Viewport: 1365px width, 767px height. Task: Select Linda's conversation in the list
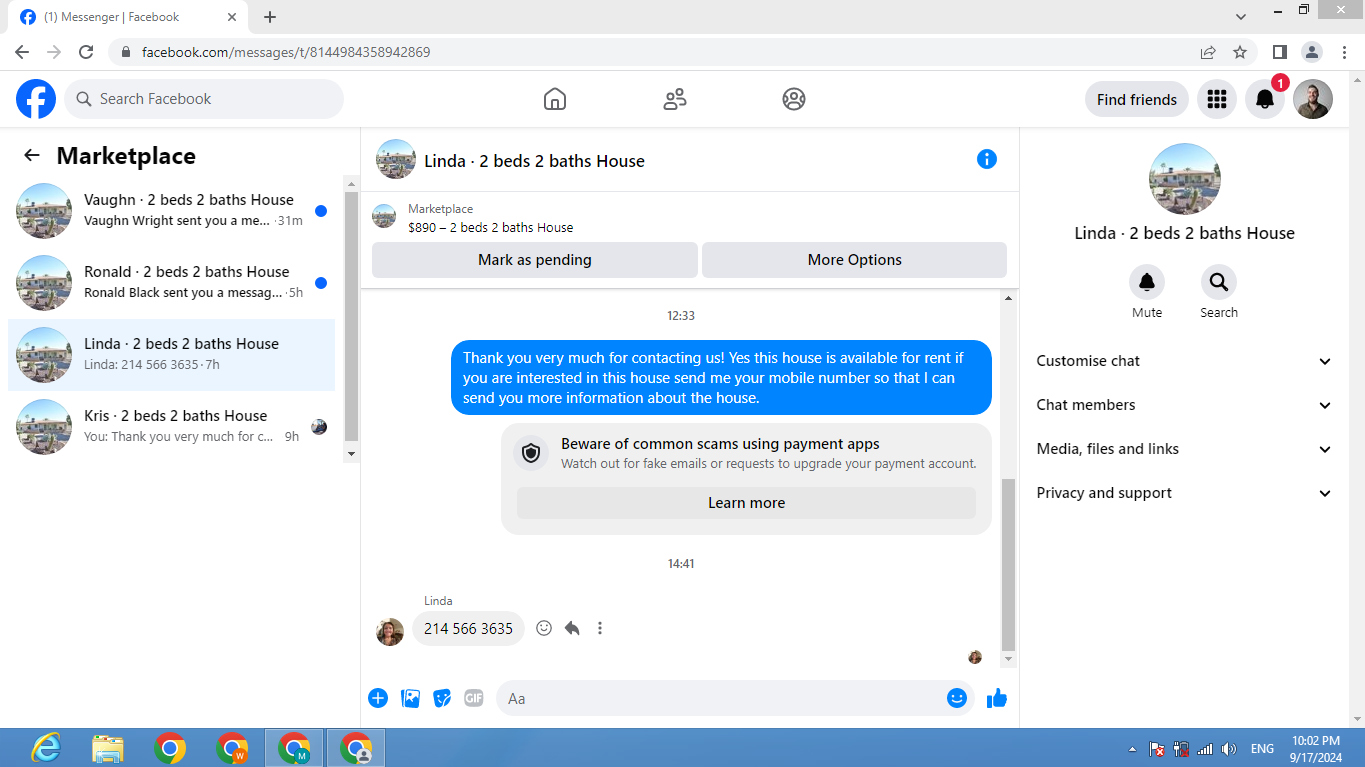point(172,355)
